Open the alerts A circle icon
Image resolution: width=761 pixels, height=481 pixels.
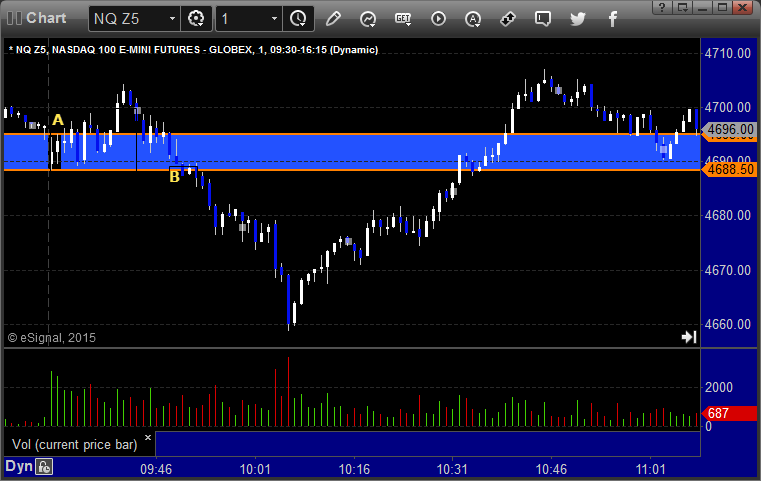pos(473,19)
